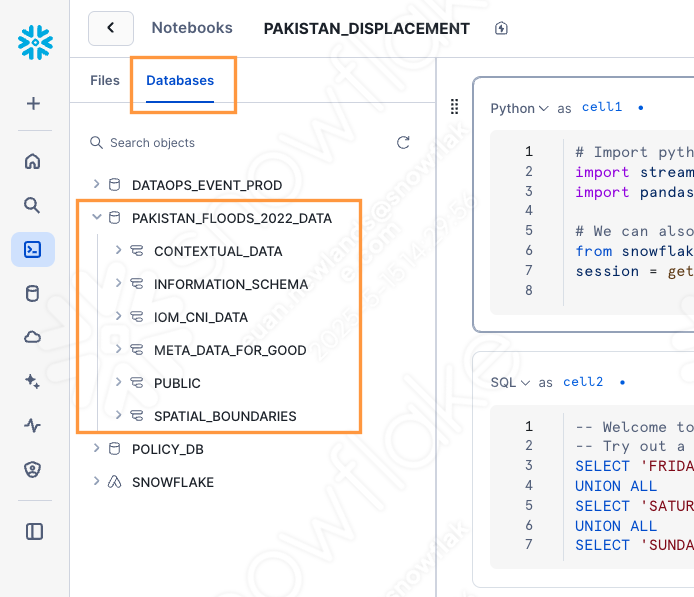This screenshot has height=597, width=694.
Task: Select the INFORMATION_SCHEMA row
Action: pos(231,284)
